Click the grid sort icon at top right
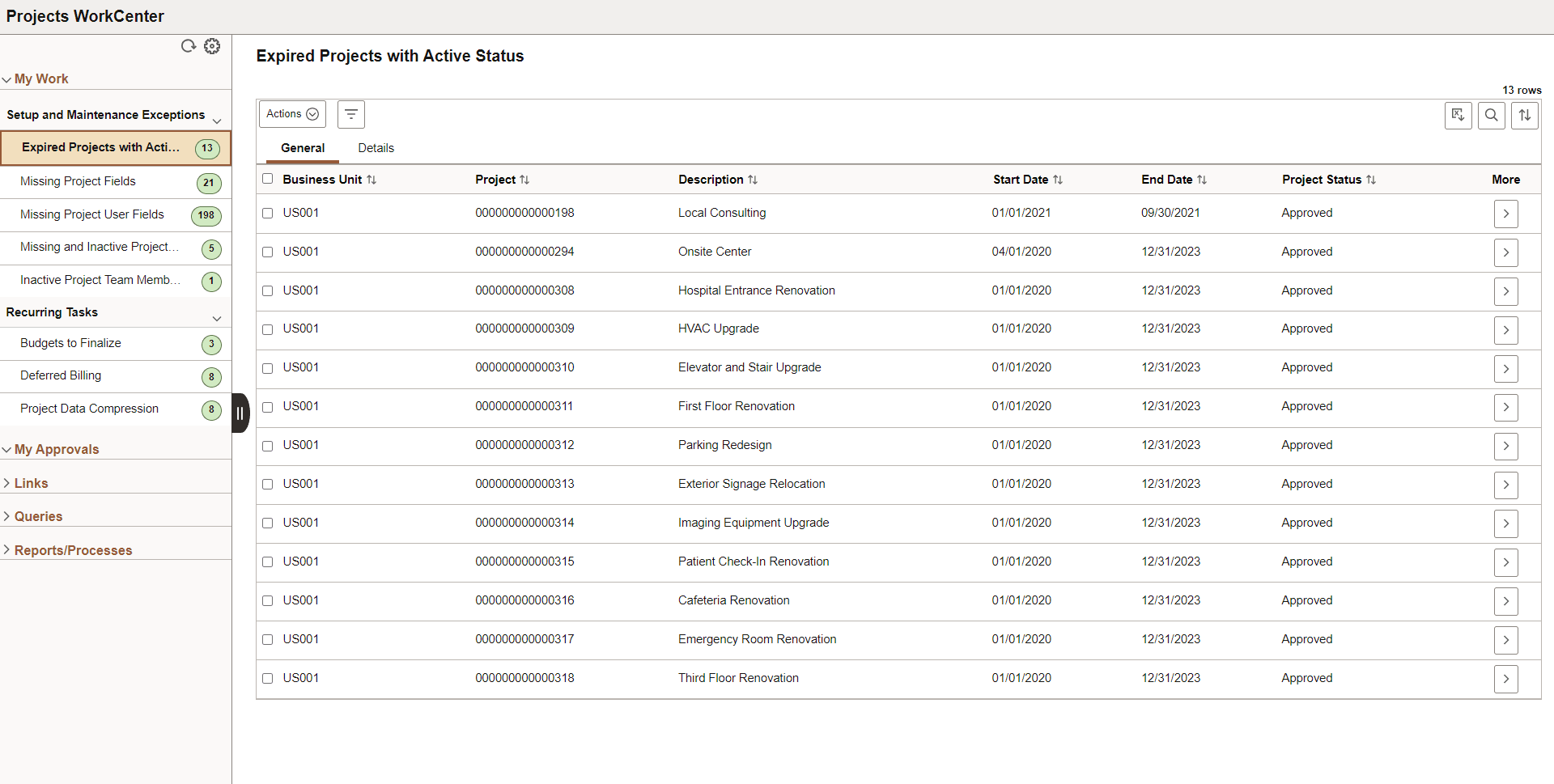 pos(1524,115)
